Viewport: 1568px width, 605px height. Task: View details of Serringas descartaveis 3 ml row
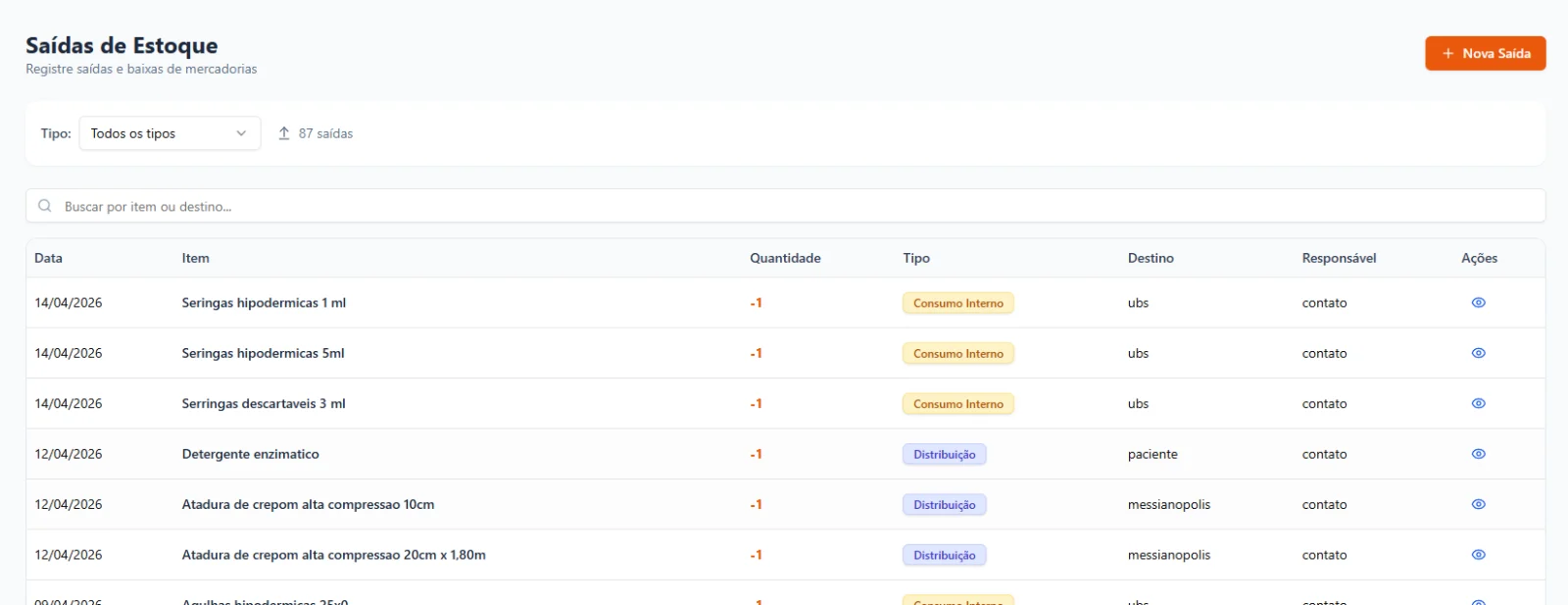[x=1478, y=403]
